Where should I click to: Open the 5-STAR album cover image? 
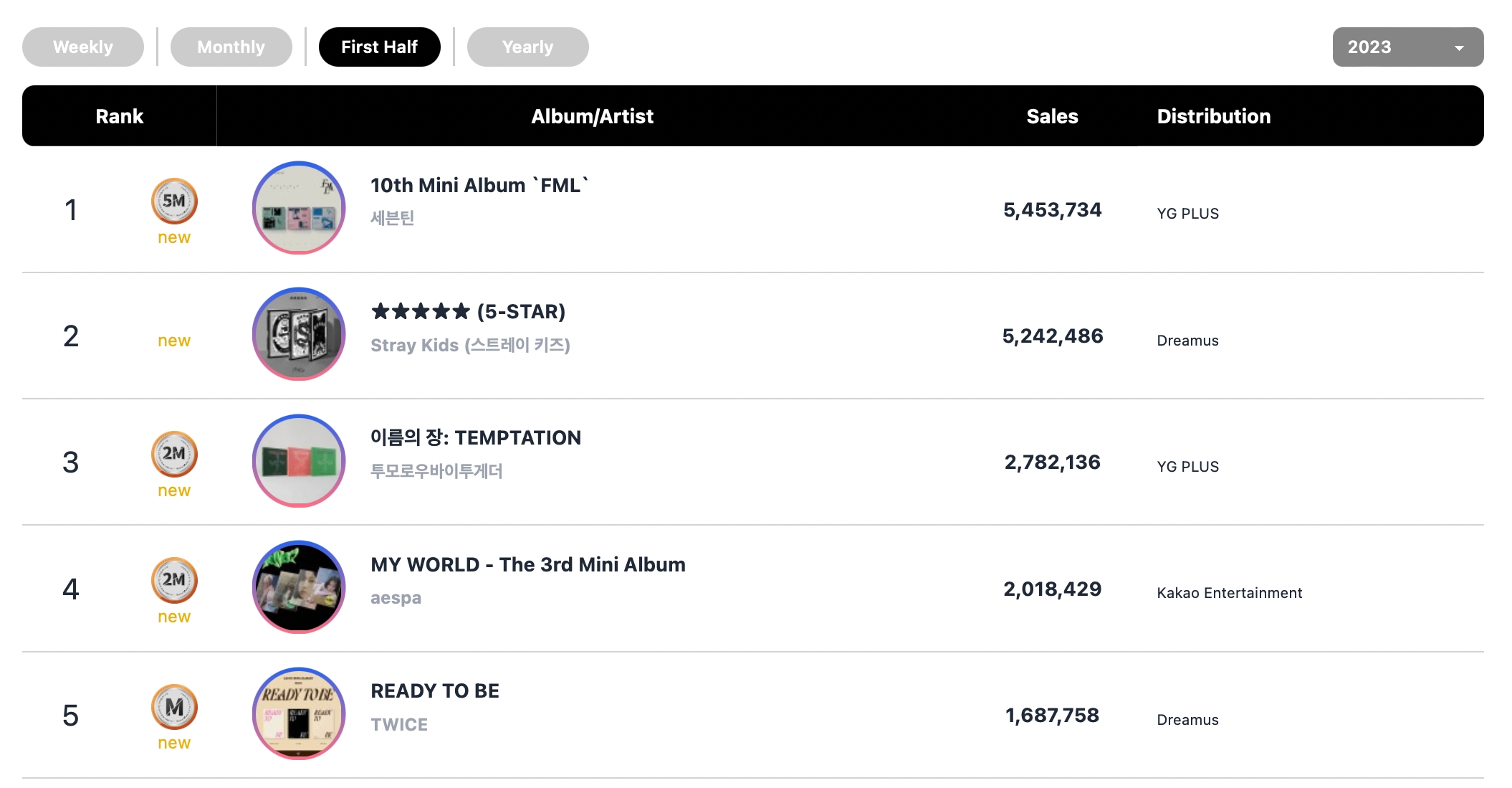tap(299, 334)
